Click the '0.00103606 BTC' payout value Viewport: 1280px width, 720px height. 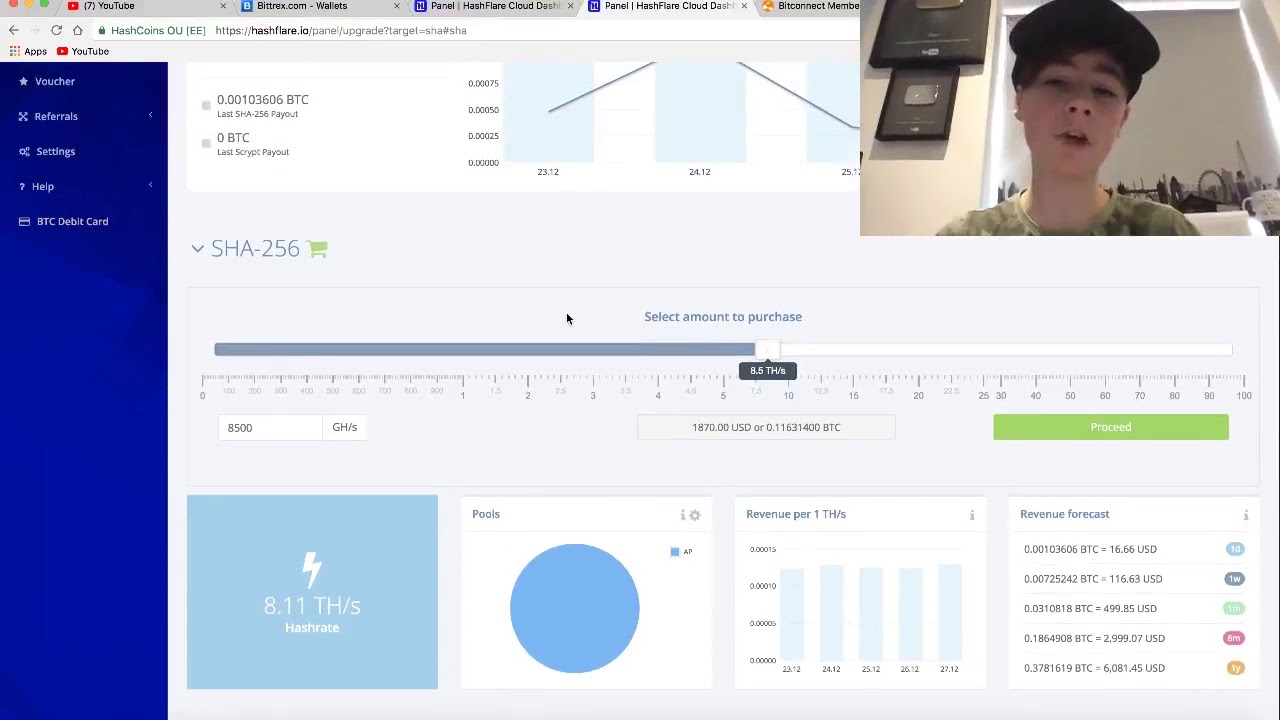click(x=263, y=99)
